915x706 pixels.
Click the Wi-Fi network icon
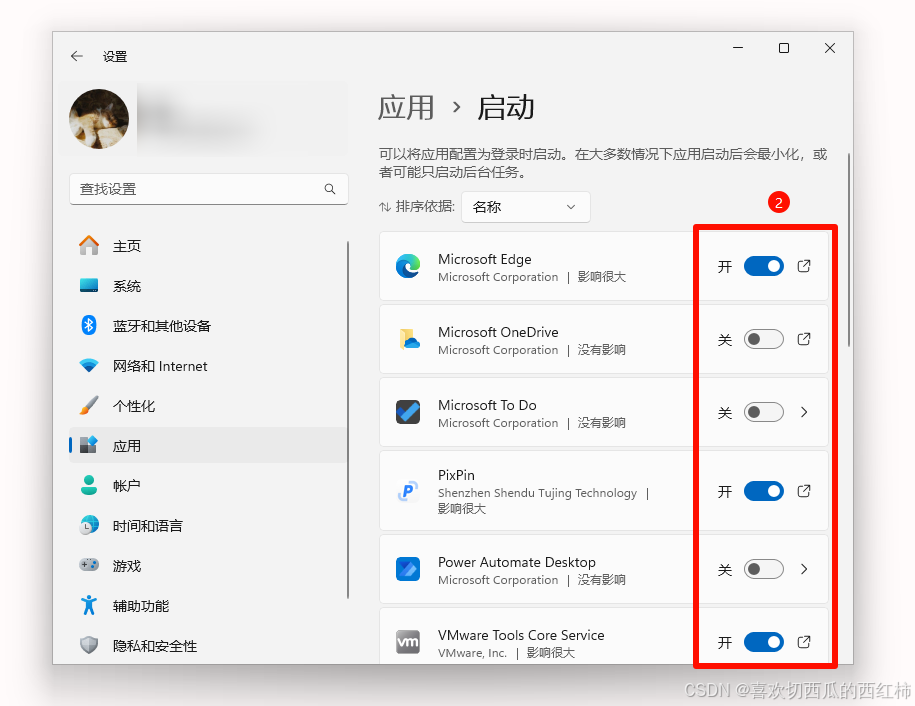tap(89, 366)
